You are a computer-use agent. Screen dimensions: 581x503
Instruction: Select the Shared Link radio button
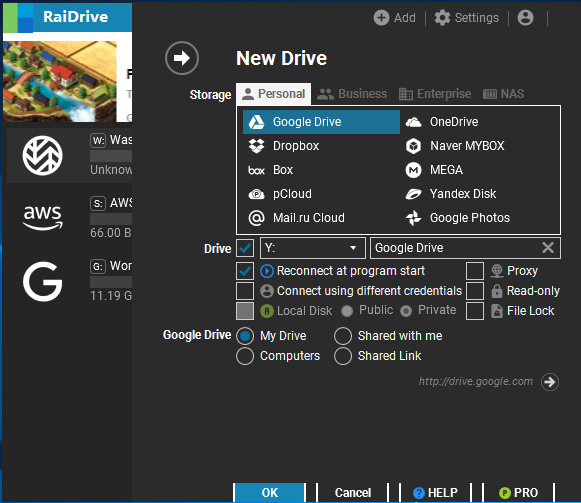[x=343, y=356]
